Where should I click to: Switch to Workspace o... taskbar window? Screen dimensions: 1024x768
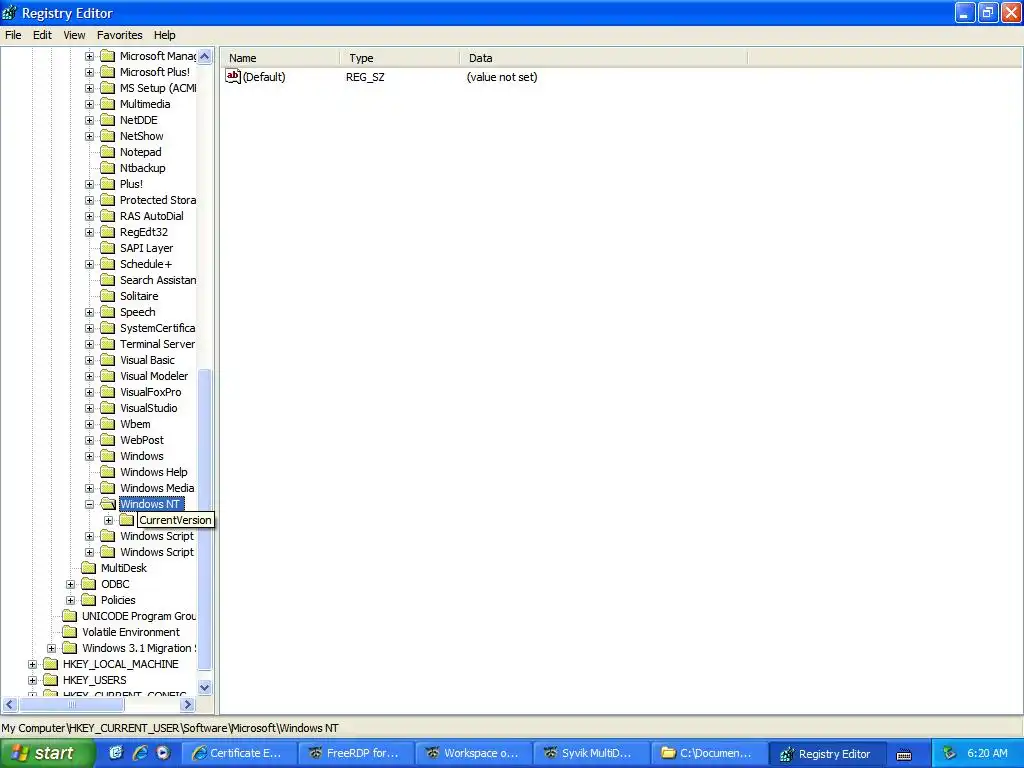tap(473, 753)
